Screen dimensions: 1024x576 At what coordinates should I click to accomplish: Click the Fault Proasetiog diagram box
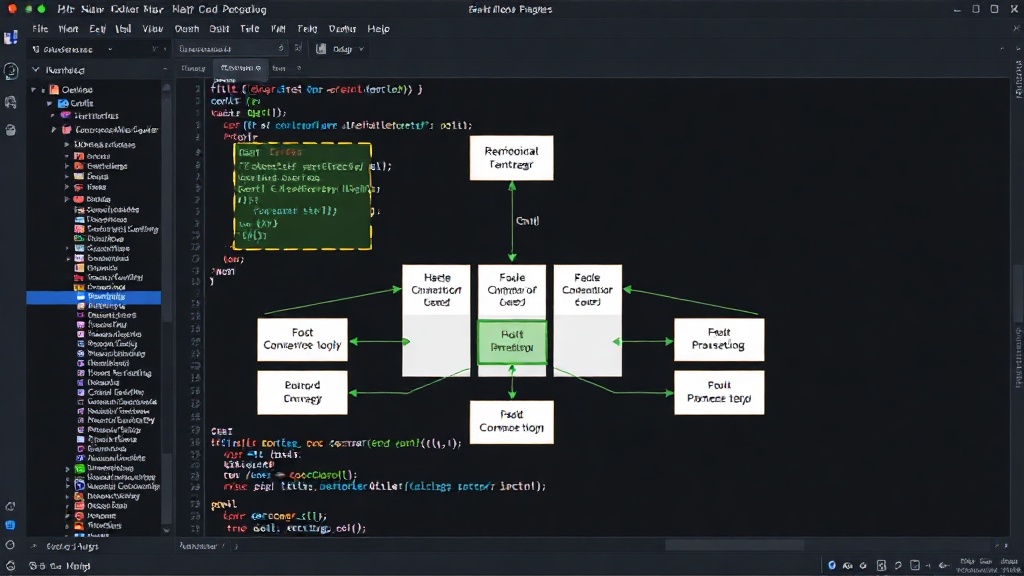pyautogui.click(x=719, y=340)
